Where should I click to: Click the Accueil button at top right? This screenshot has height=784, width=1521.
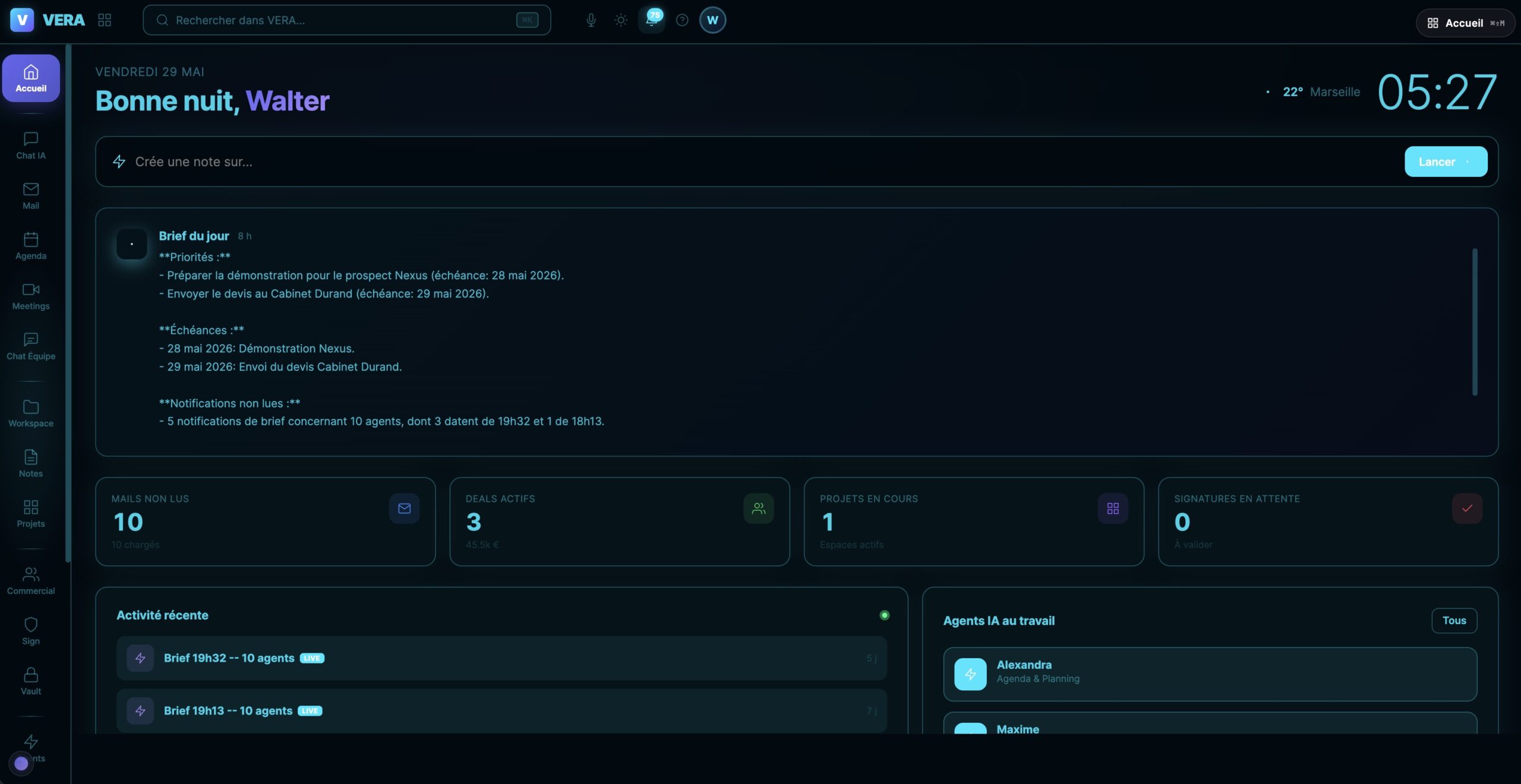click(x=1466, y=23)
